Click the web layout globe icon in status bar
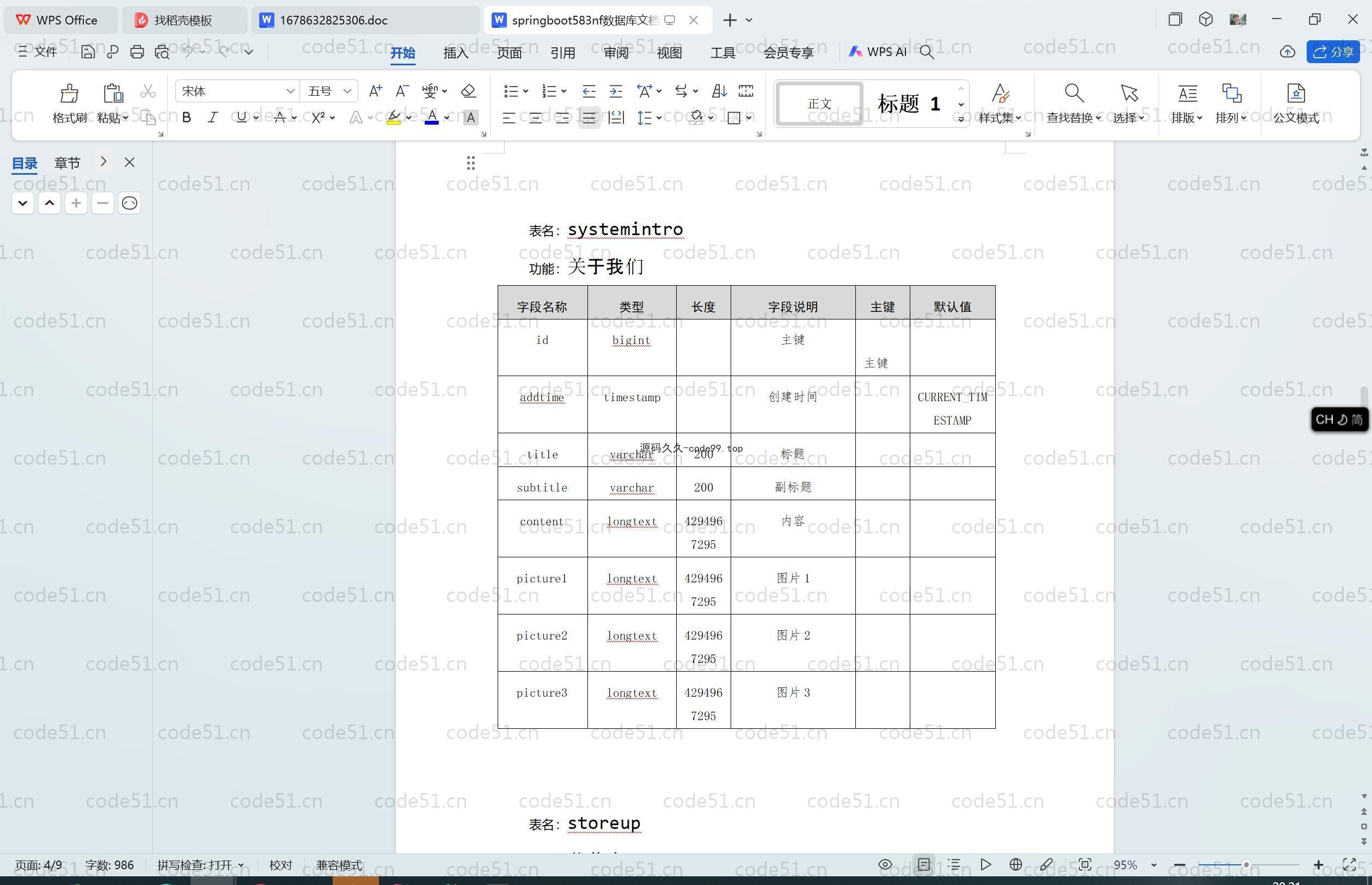Image resolution: width=1372 pixels, height=885 pixels. (1015, 864)
